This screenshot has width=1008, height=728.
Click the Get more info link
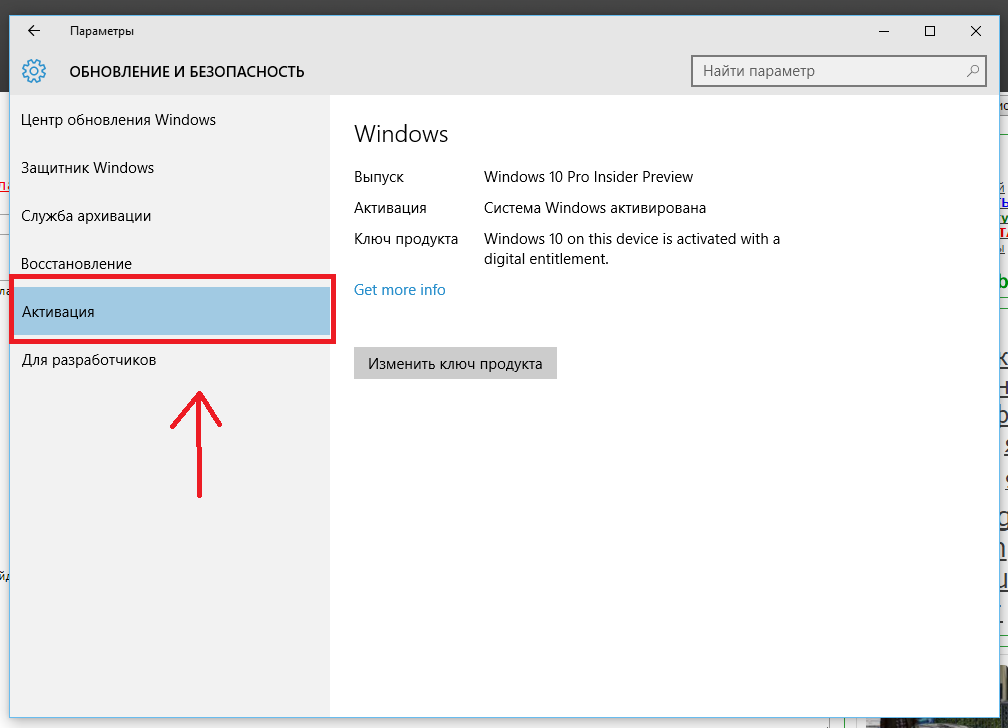(400, 290)
